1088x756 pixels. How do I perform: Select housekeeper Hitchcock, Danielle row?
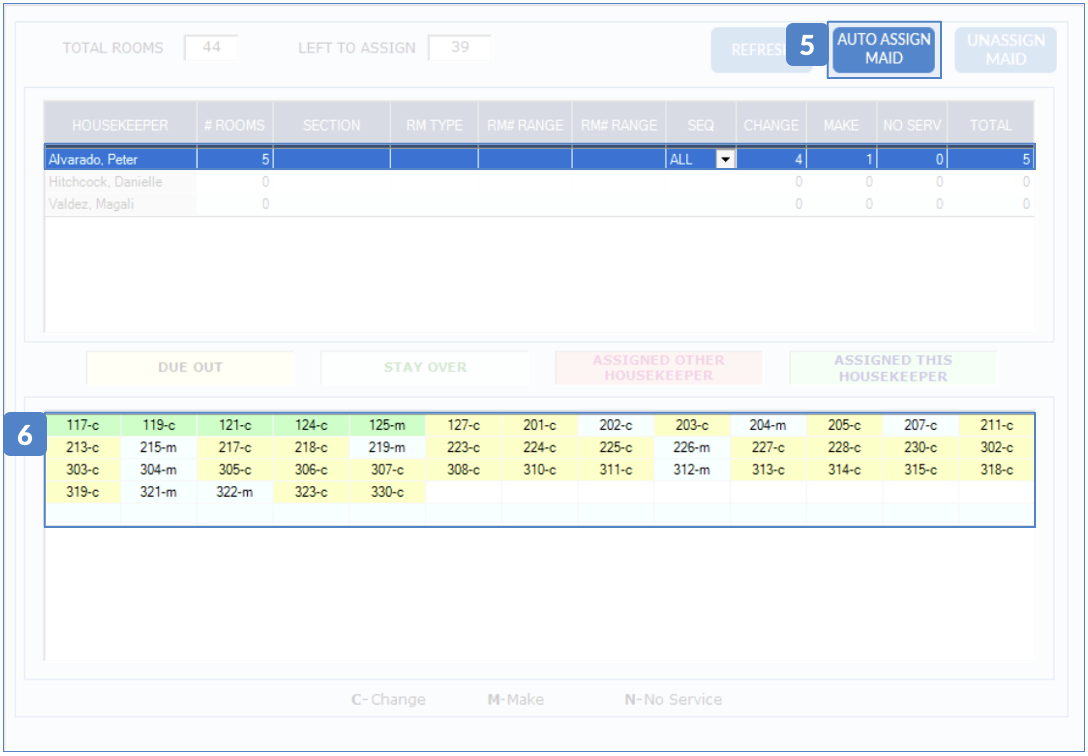point(120,182)
